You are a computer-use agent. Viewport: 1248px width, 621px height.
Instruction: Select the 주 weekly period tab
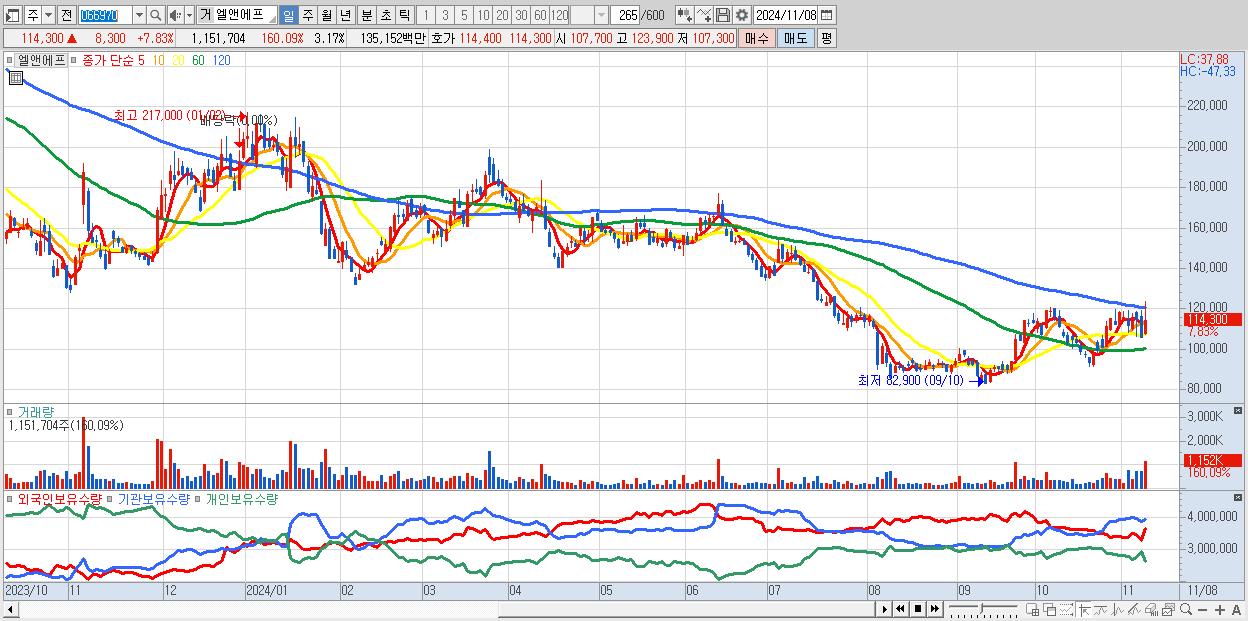pyautogui.click(x=307, y=15)
